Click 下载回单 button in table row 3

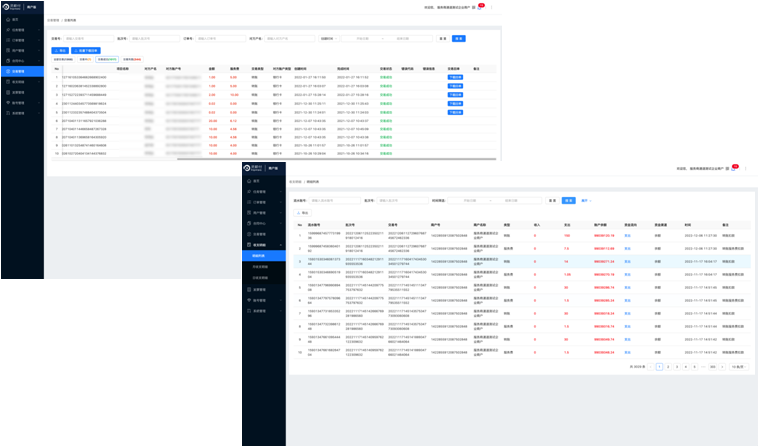[455, 95]
